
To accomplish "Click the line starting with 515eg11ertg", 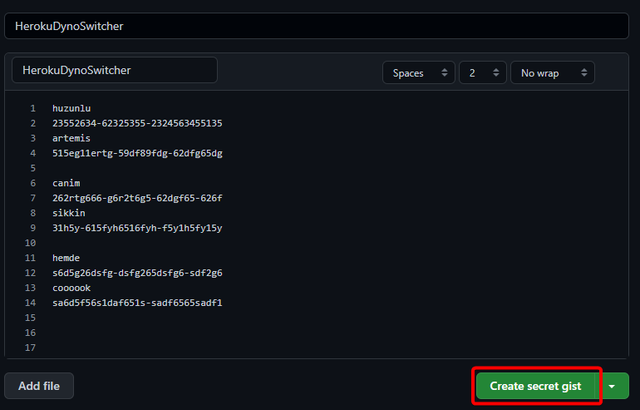I will click(137, 153).
